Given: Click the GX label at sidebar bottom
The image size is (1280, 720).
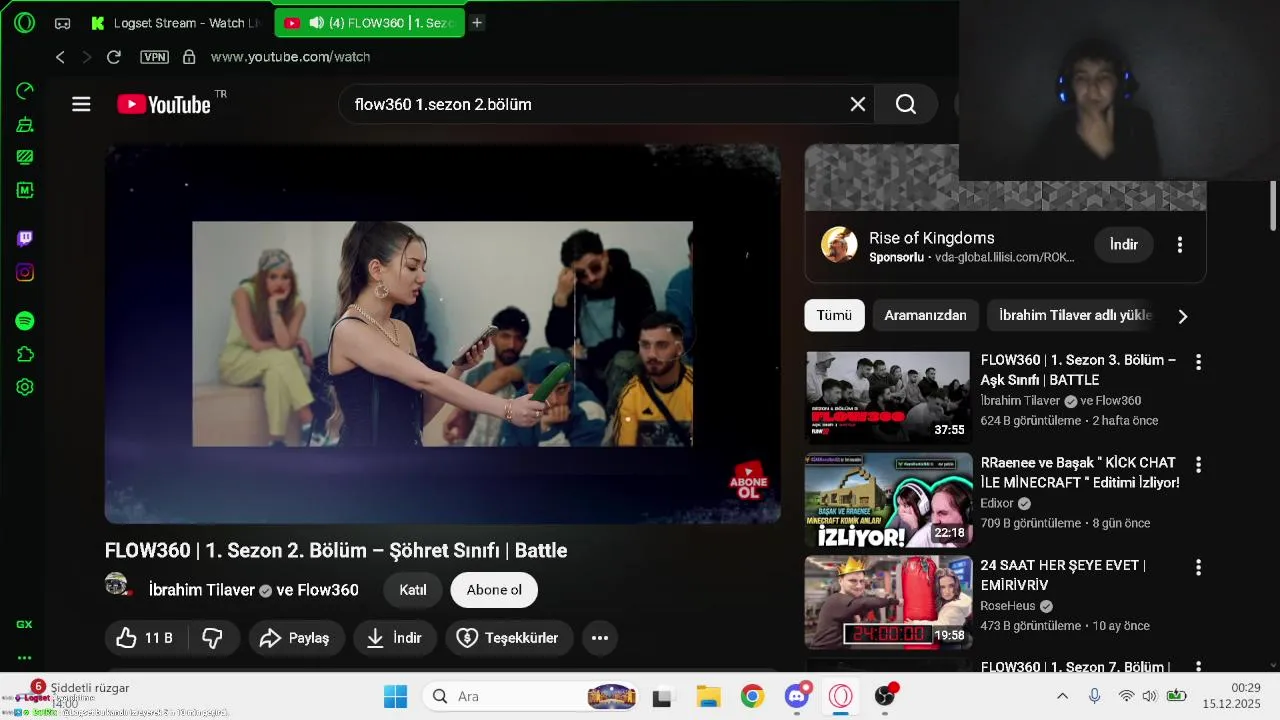Looking at the screenshot, I should 24,624.
